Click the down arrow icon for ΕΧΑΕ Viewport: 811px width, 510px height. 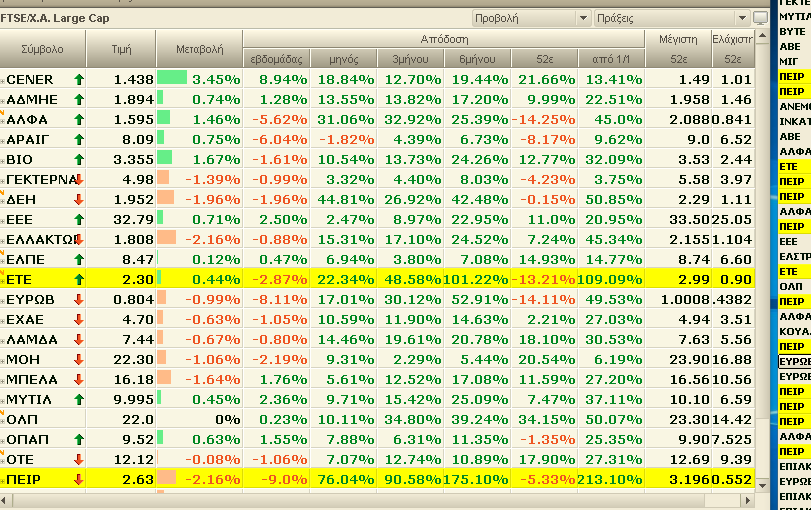click(79, 320)
